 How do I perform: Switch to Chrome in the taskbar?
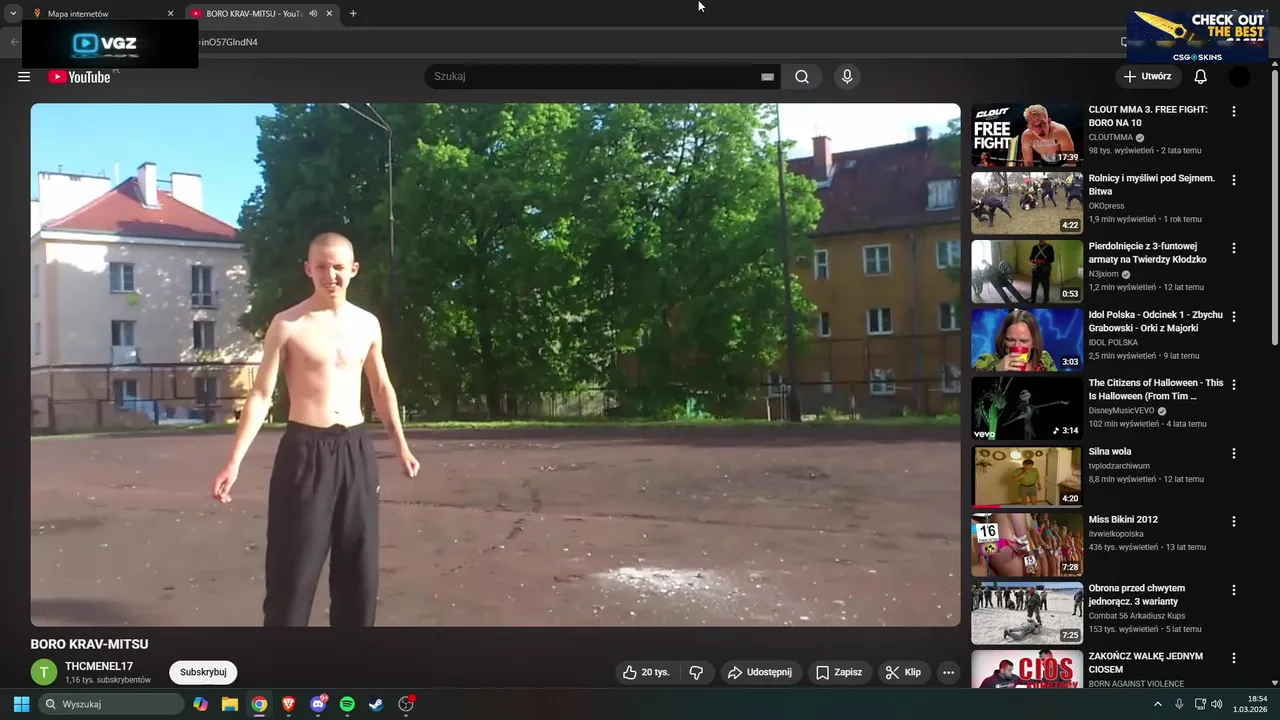click(x=259, y=704)
